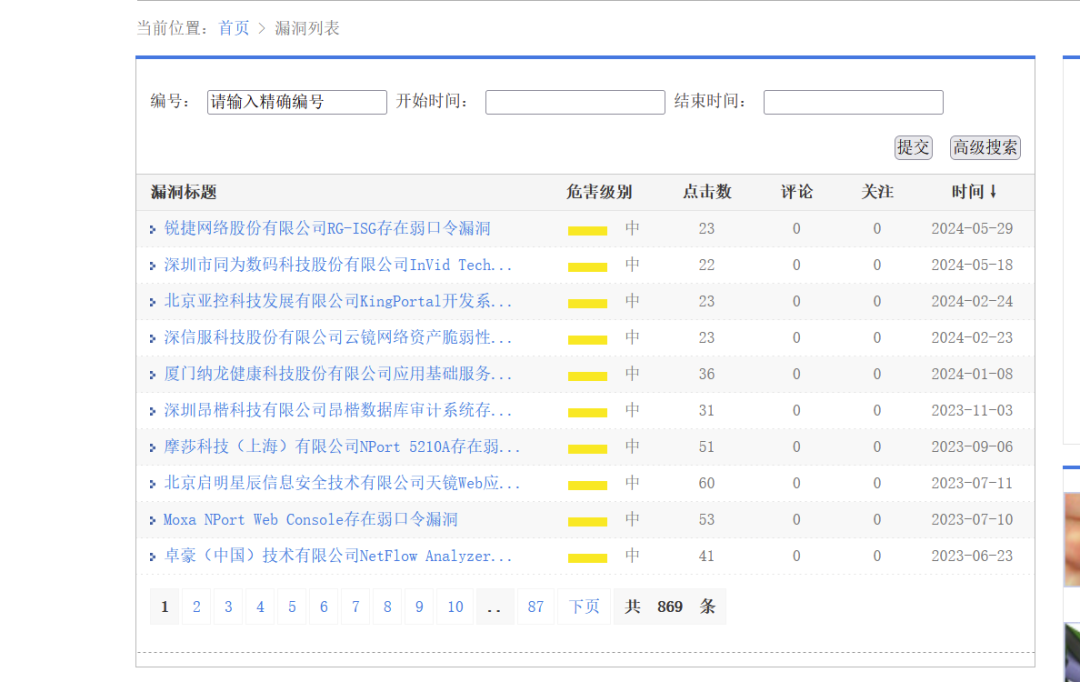The image size is (1080, 682).
Task: Click the date 2024-01-08 cell
Action: click(x=972, y=374)
